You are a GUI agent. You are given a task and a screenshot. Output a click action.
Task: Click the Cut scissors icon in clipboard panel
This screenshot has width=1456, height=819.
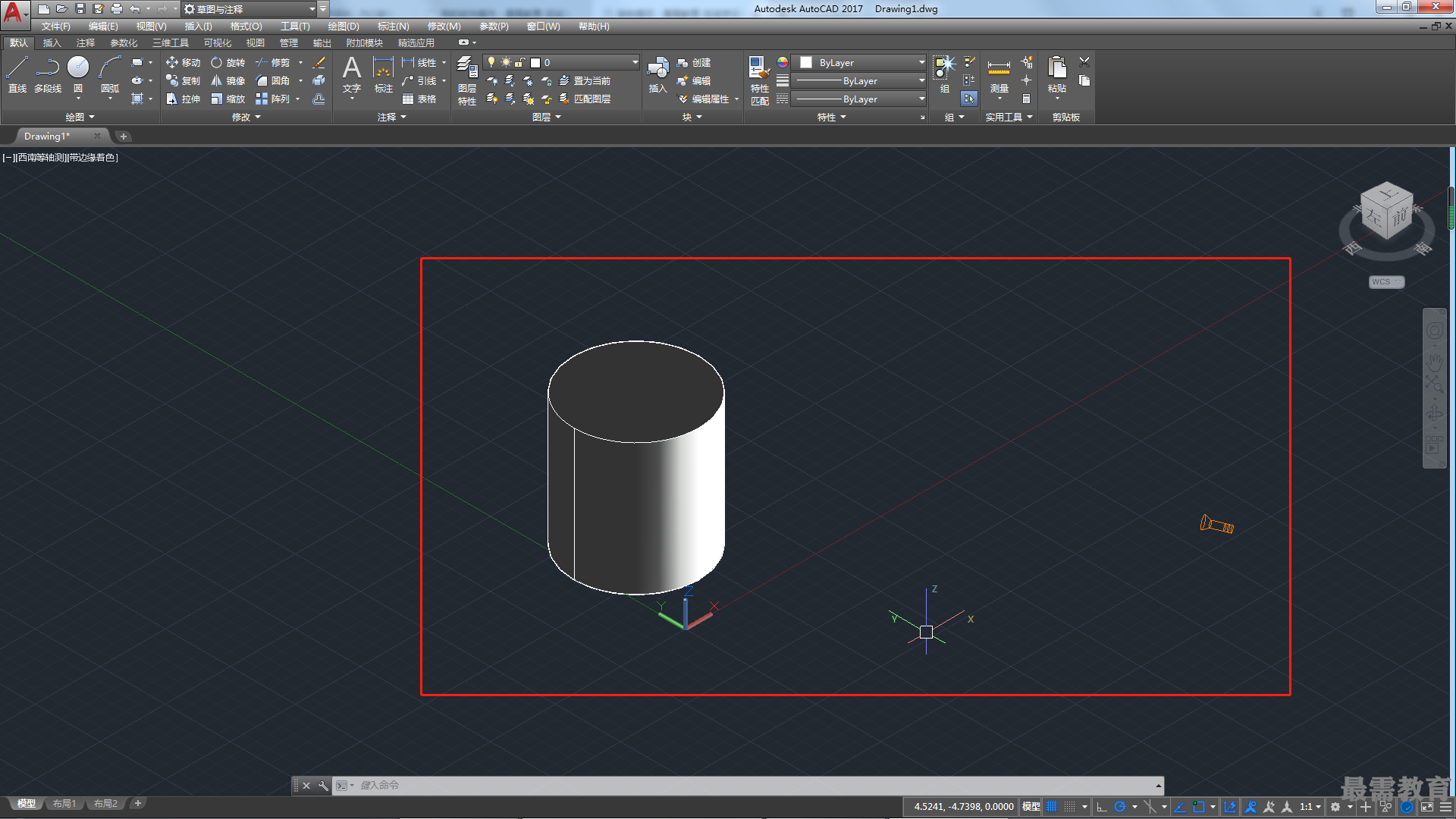pos(1084,62)
